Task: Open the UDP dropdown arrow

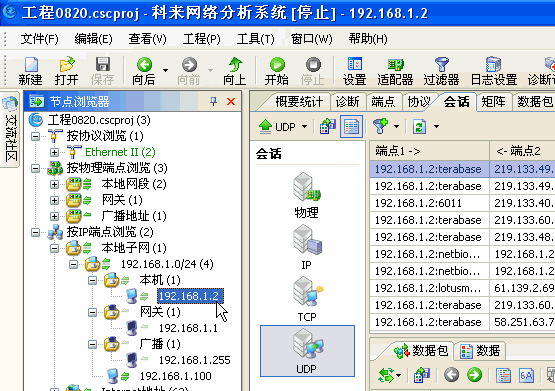Action: pos(304,126)
